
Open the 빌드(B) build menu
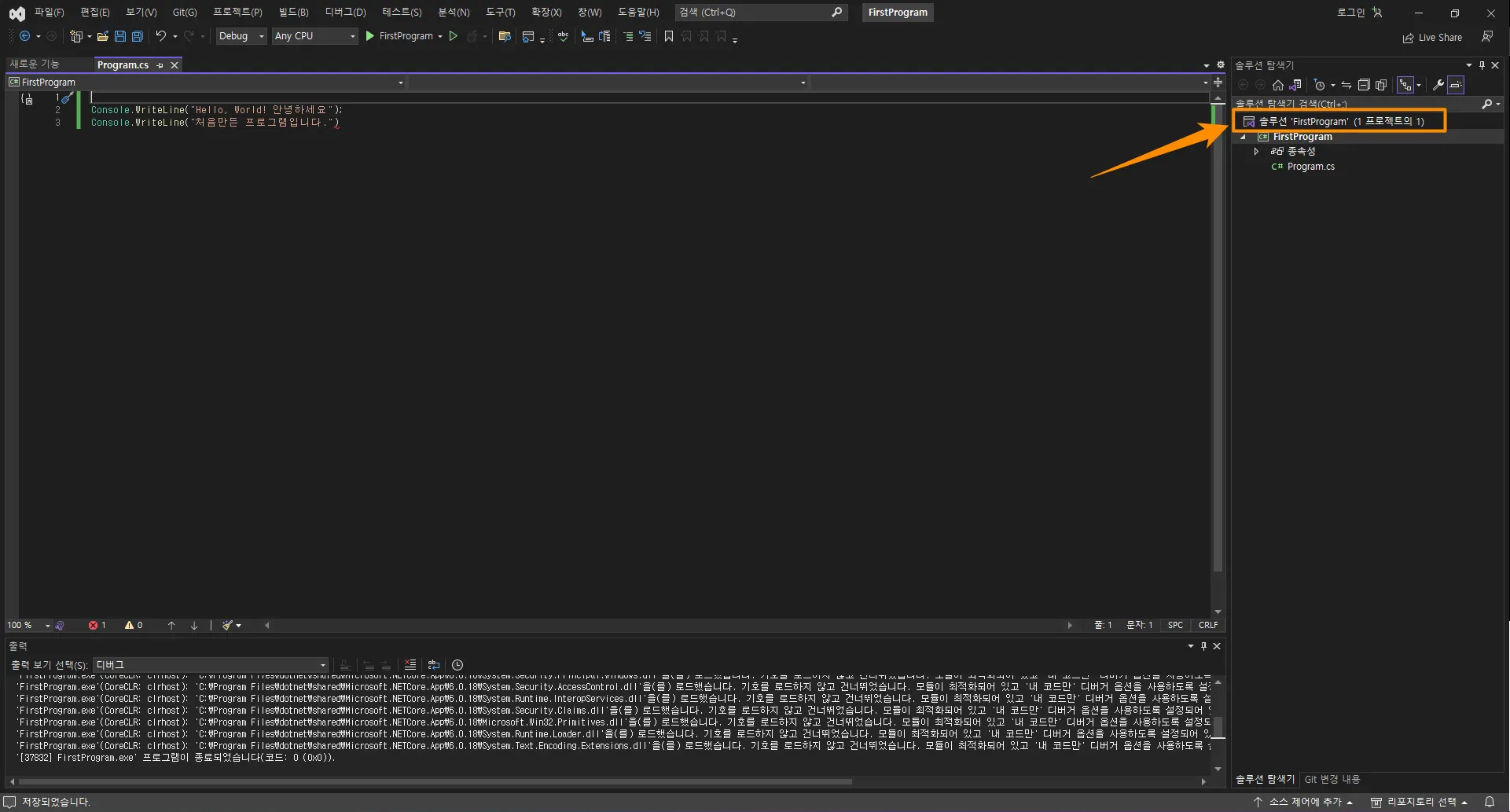point(293,13)
